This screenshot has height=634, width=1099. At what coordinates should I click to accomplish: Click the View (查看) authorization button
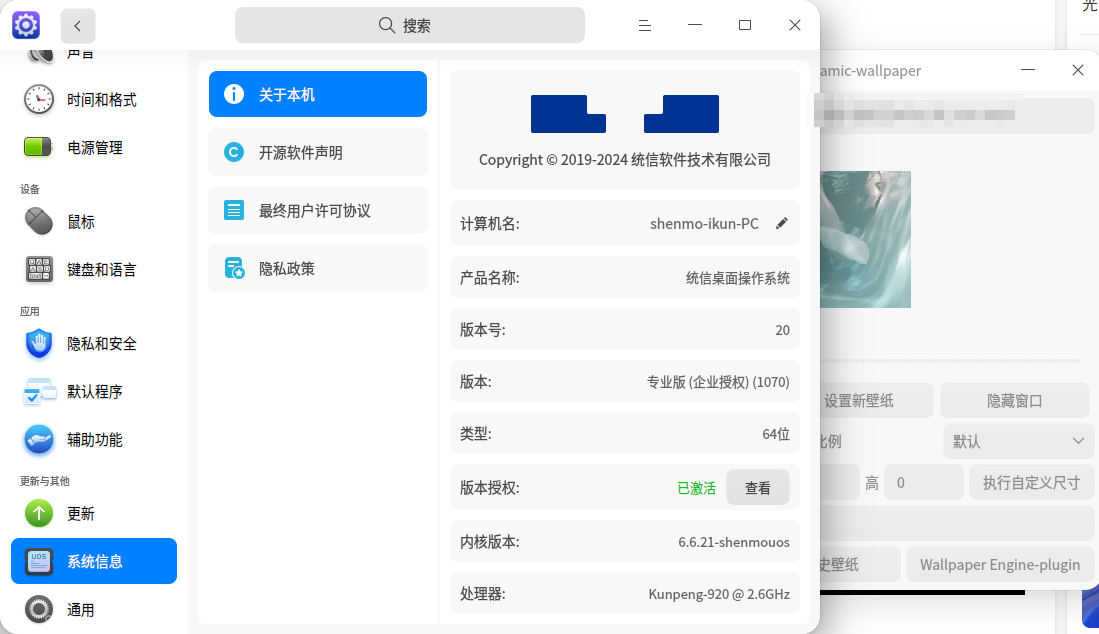(758, 488)
